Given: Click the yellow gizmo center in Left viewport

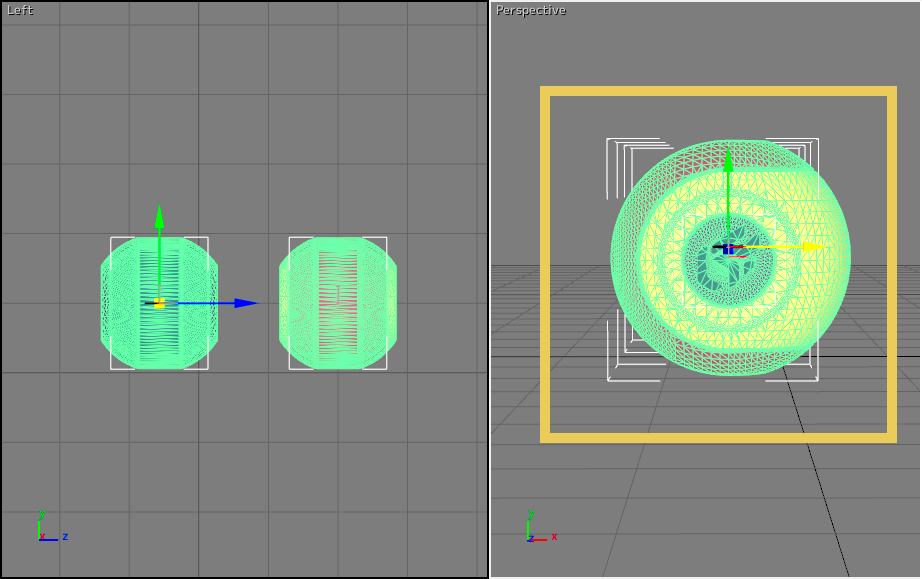Looking at the screenshot, I should 159,302.
